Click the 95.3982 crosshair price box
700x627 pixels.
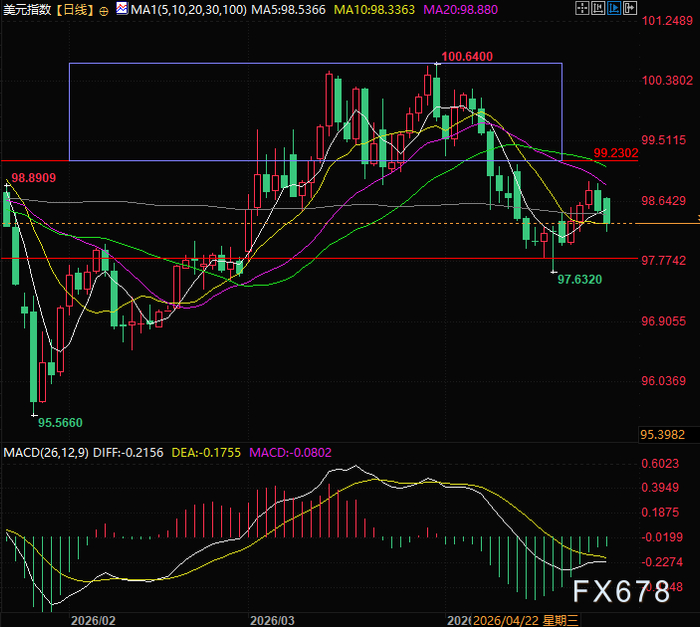(x=669, y=435)
